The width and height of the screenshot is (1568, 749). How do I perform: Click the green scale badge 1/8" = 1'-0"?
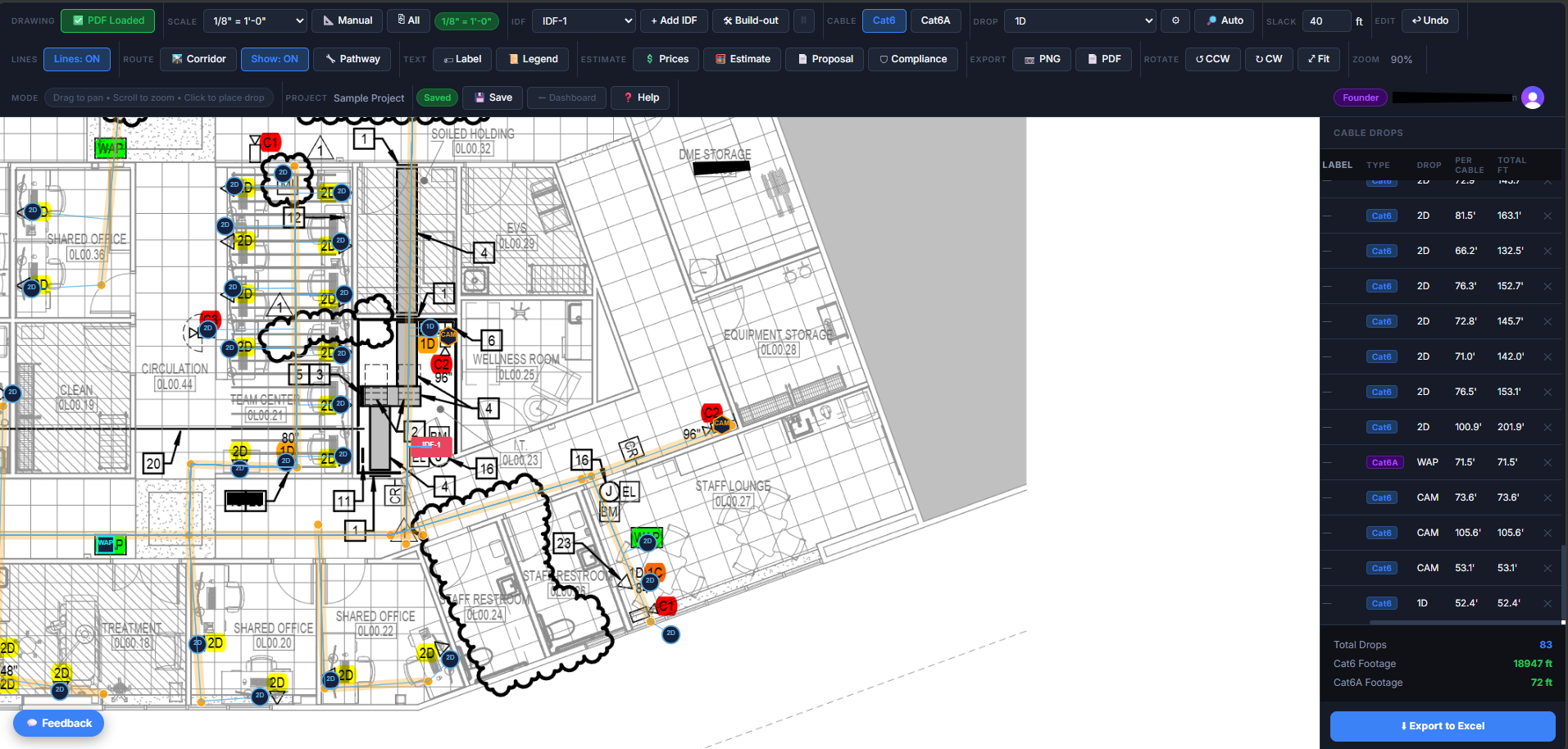pos(466,21)
